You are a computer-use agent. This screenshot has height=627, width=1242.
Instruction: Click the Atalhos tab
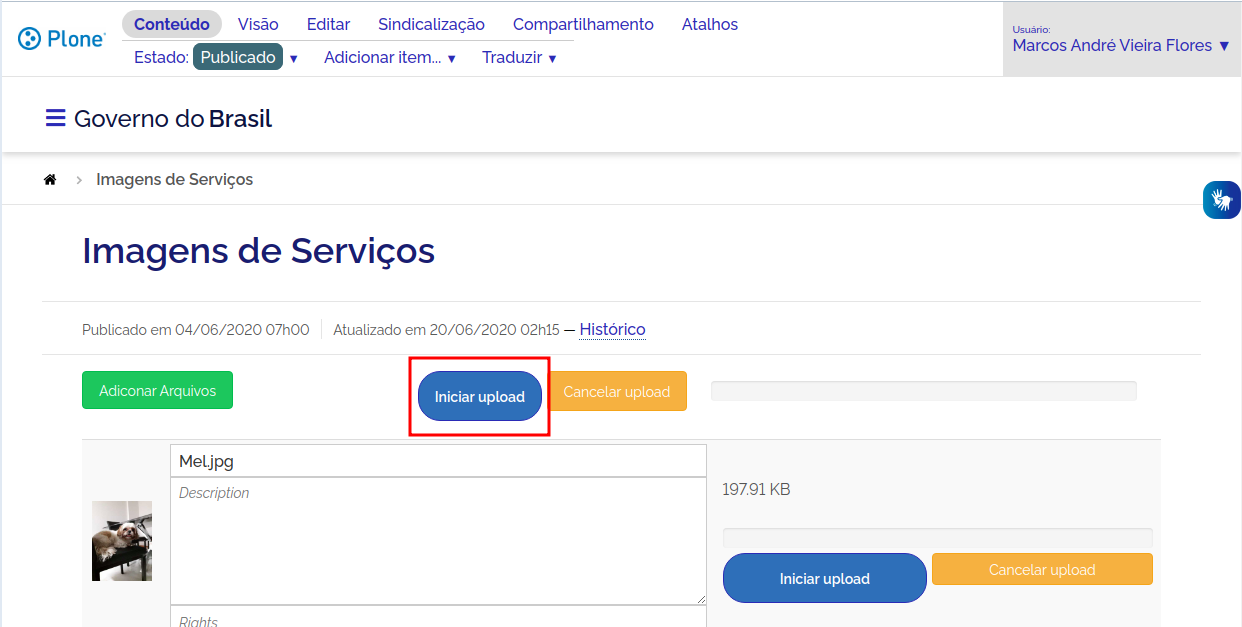709,24
